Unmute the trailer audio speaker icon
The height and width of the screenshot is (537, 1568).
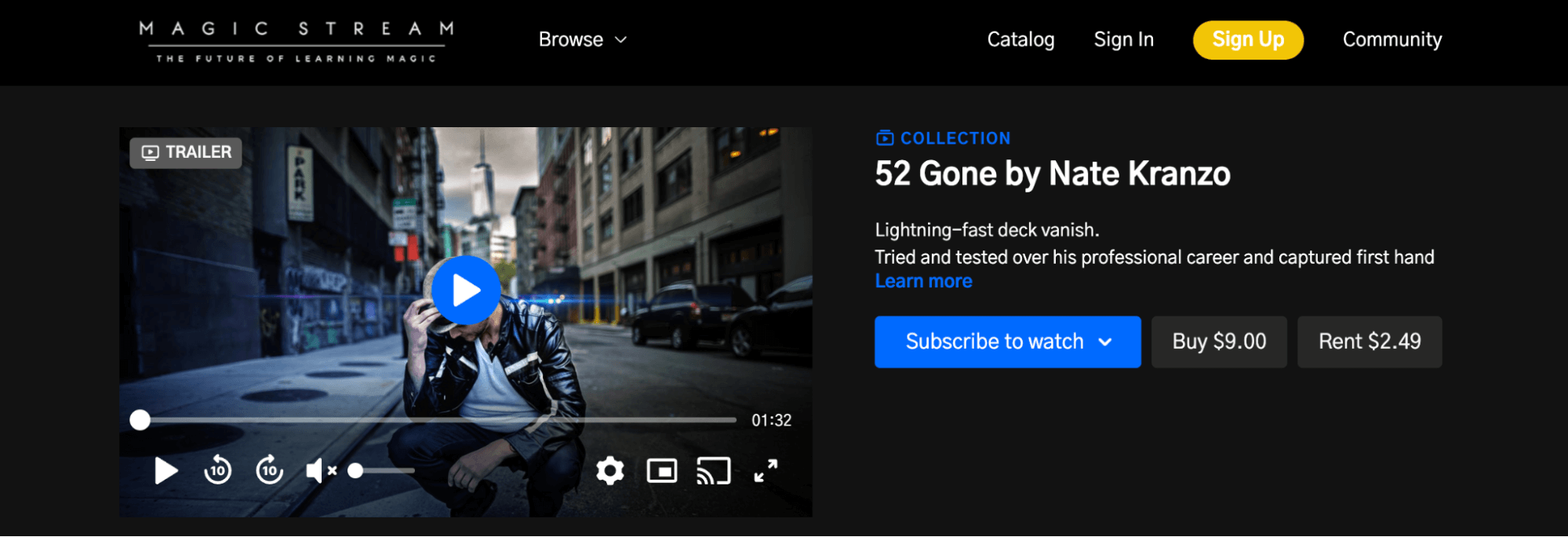click(320, 471)
